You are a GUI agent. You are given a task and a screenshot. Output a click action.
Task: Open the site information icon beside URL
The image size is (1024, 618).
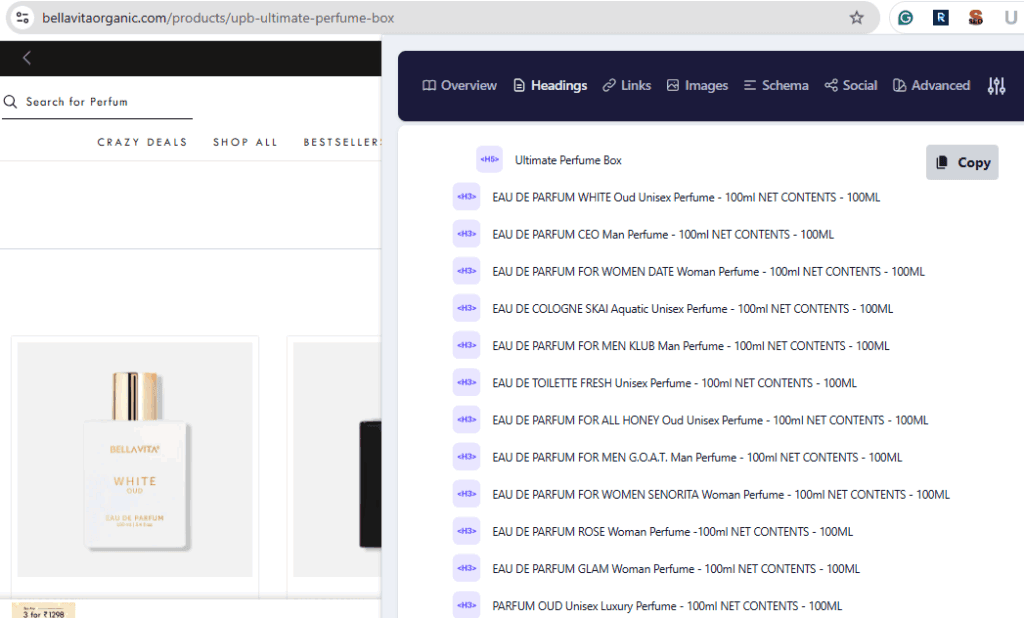[x=22, y=18]
